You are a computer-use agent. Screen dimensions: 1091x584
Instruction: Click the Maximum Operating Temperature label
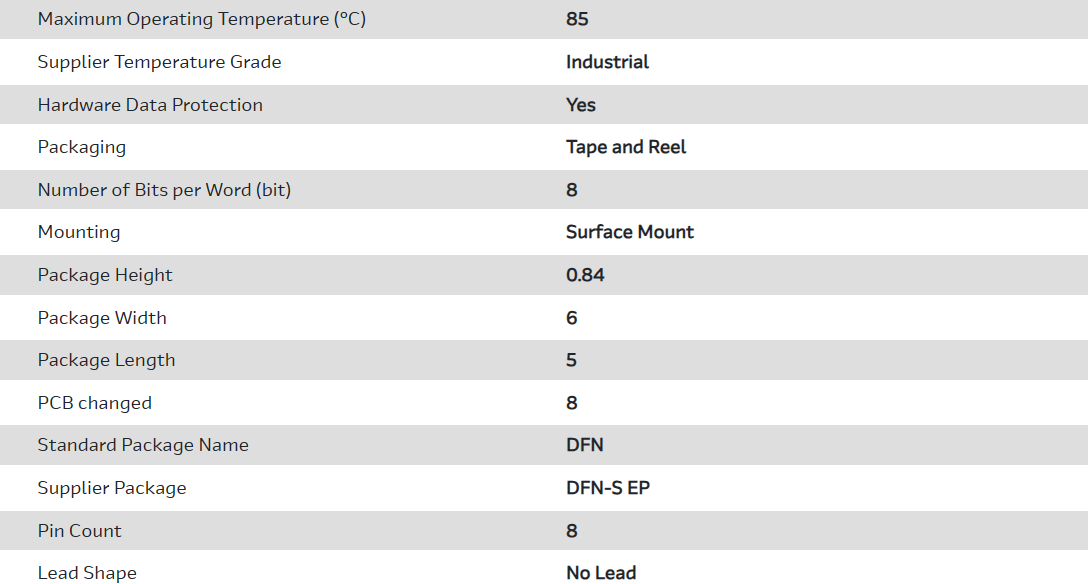tap(201, 19)
